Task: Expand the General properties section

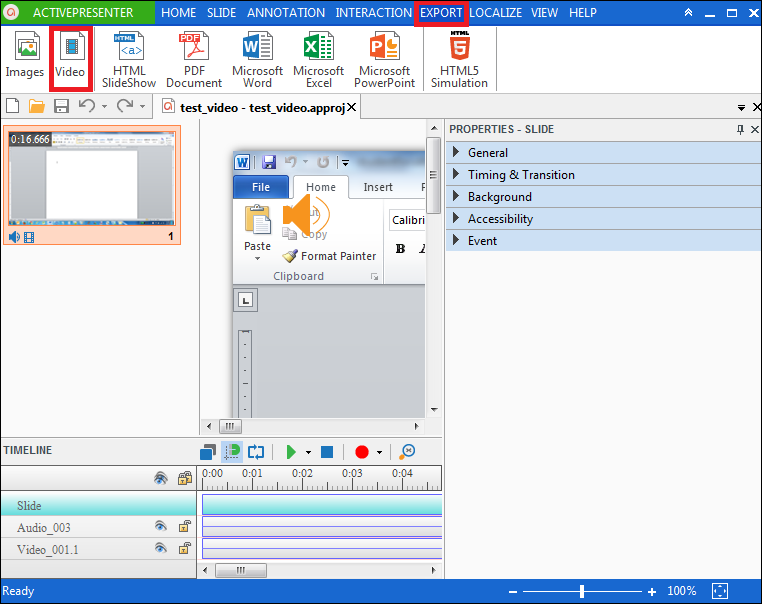Action: point(603,153)
